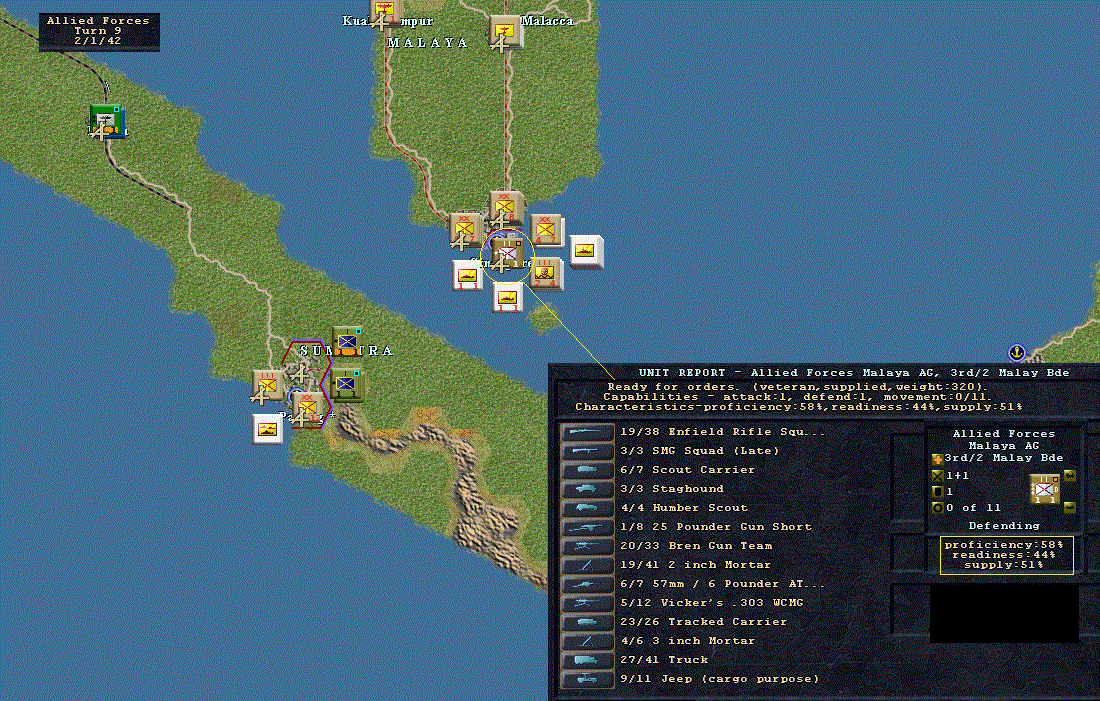This screenshot has width=1100, height=701.
Task: Click the Jeep cargo purpose equipment icon
Action: 587,679
